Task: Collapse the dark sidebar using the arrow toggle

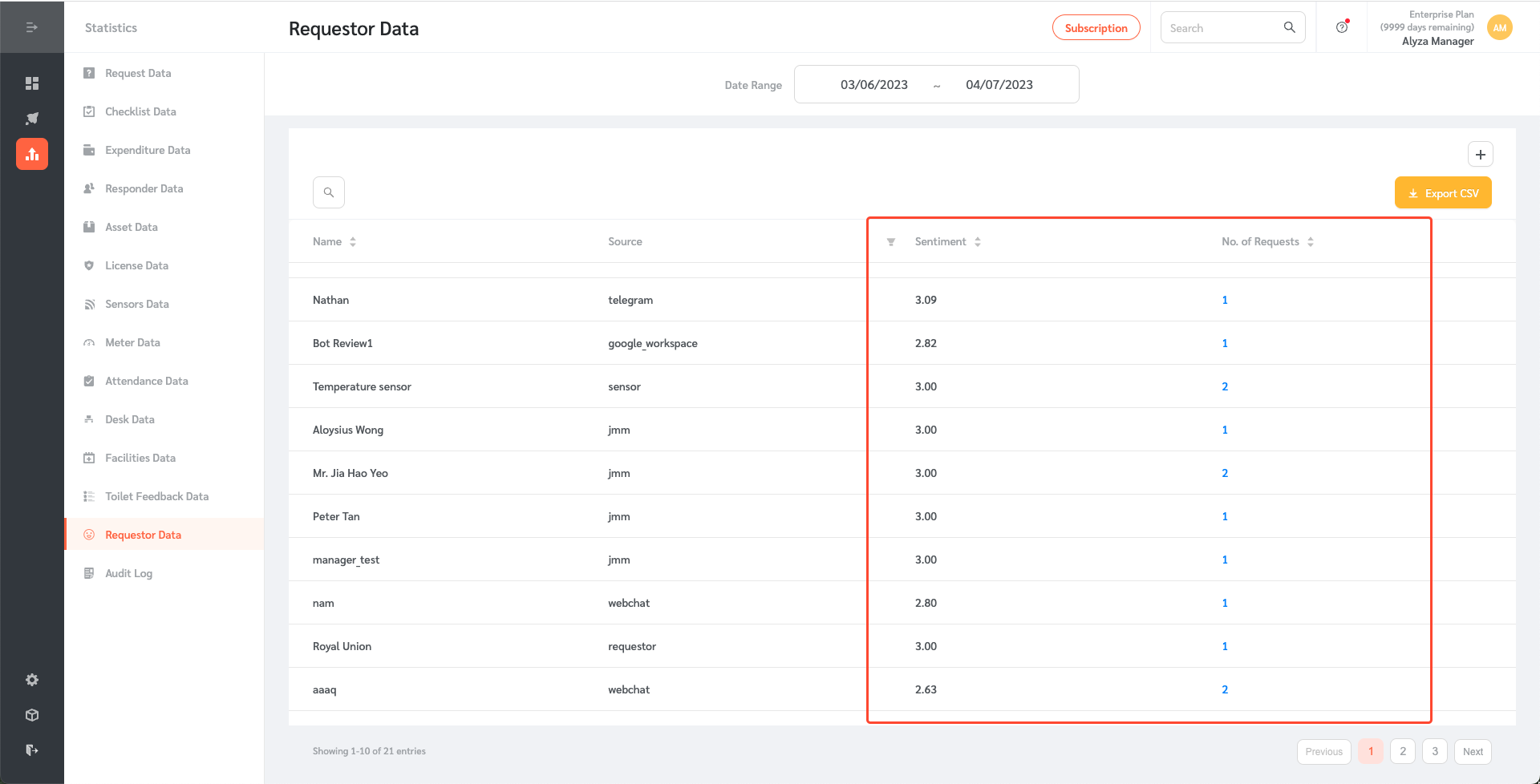Action: (x=32, y=26)
